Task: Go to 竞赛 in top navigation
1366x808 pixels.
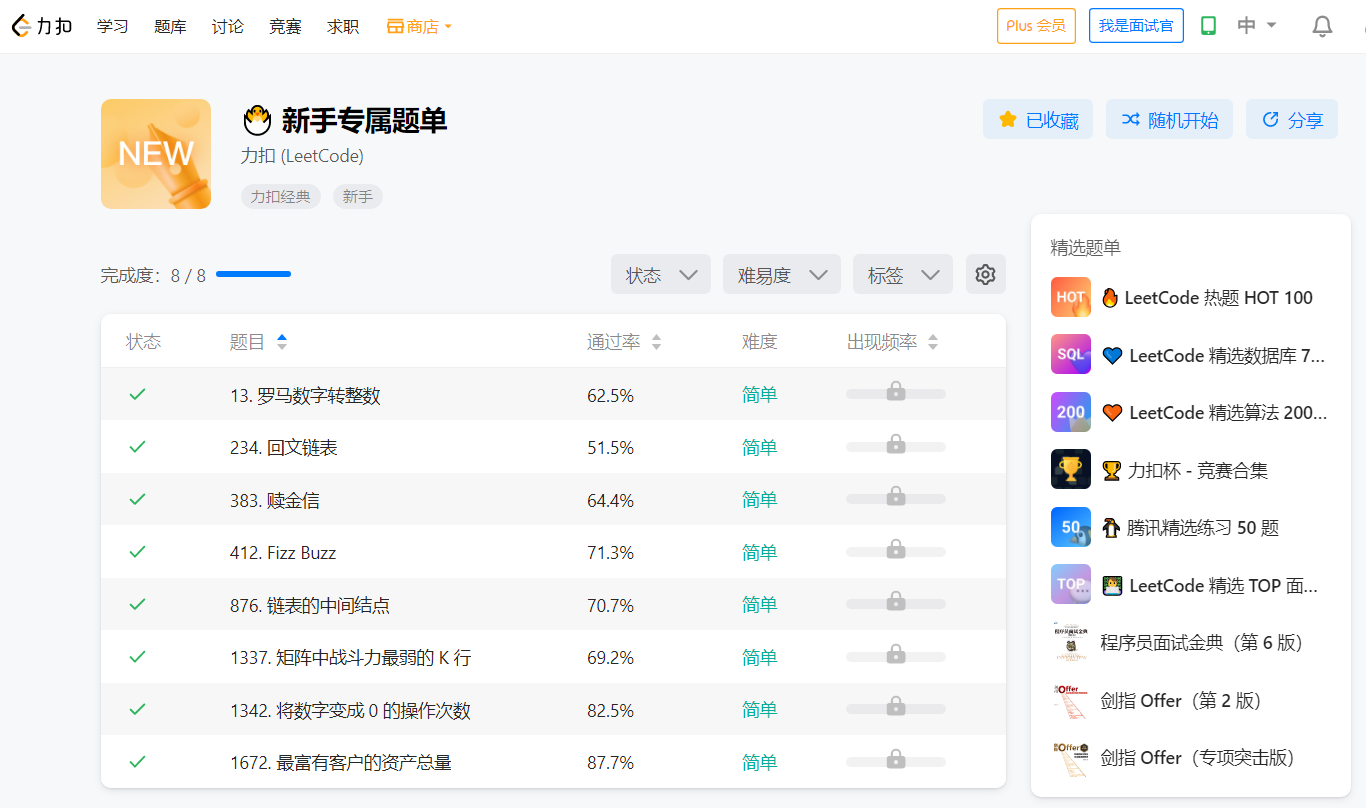Action: click(285, 27)
